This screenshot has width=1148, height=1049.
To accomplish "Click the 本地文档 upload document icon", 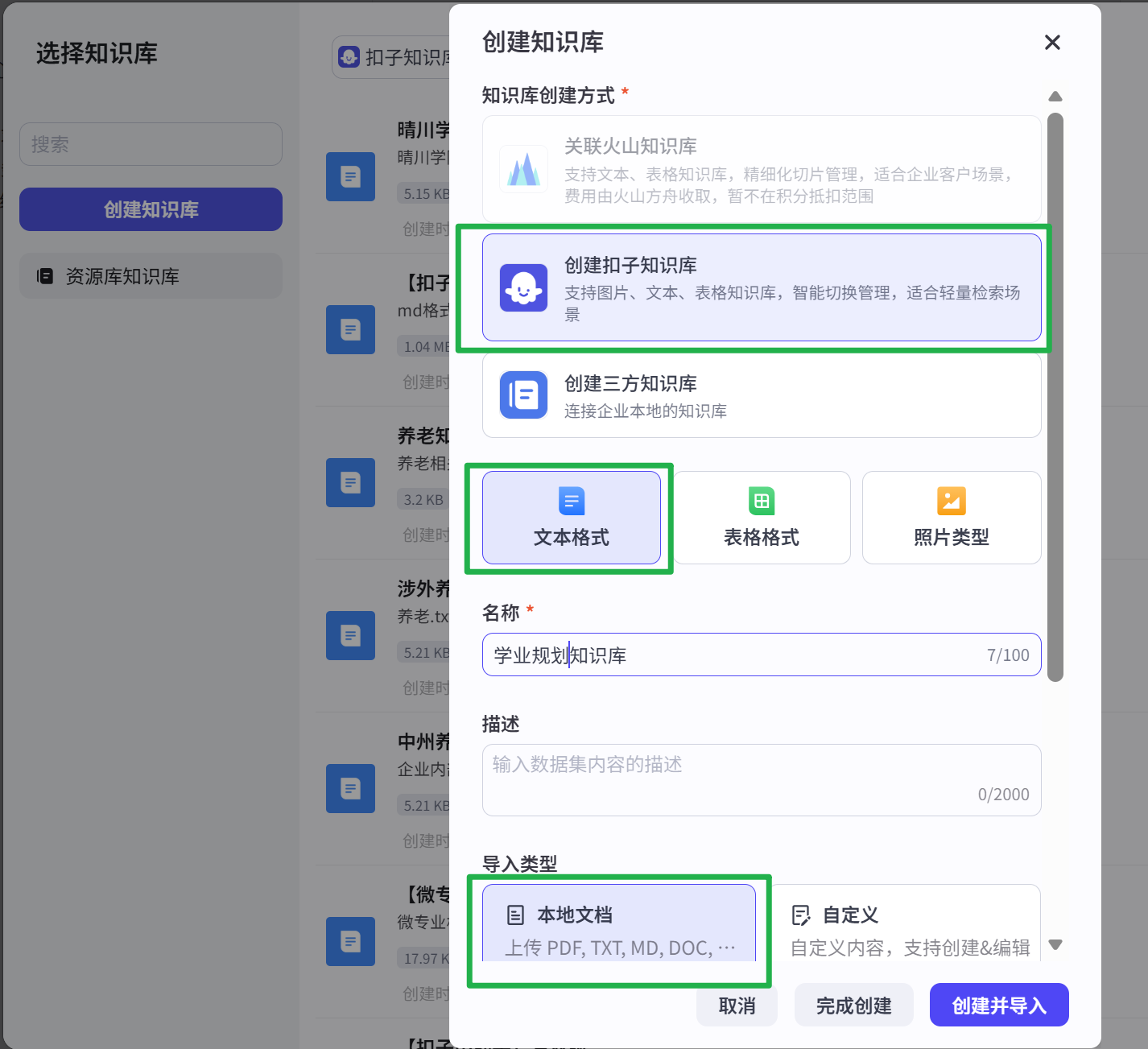I will [x=514, y=915].
